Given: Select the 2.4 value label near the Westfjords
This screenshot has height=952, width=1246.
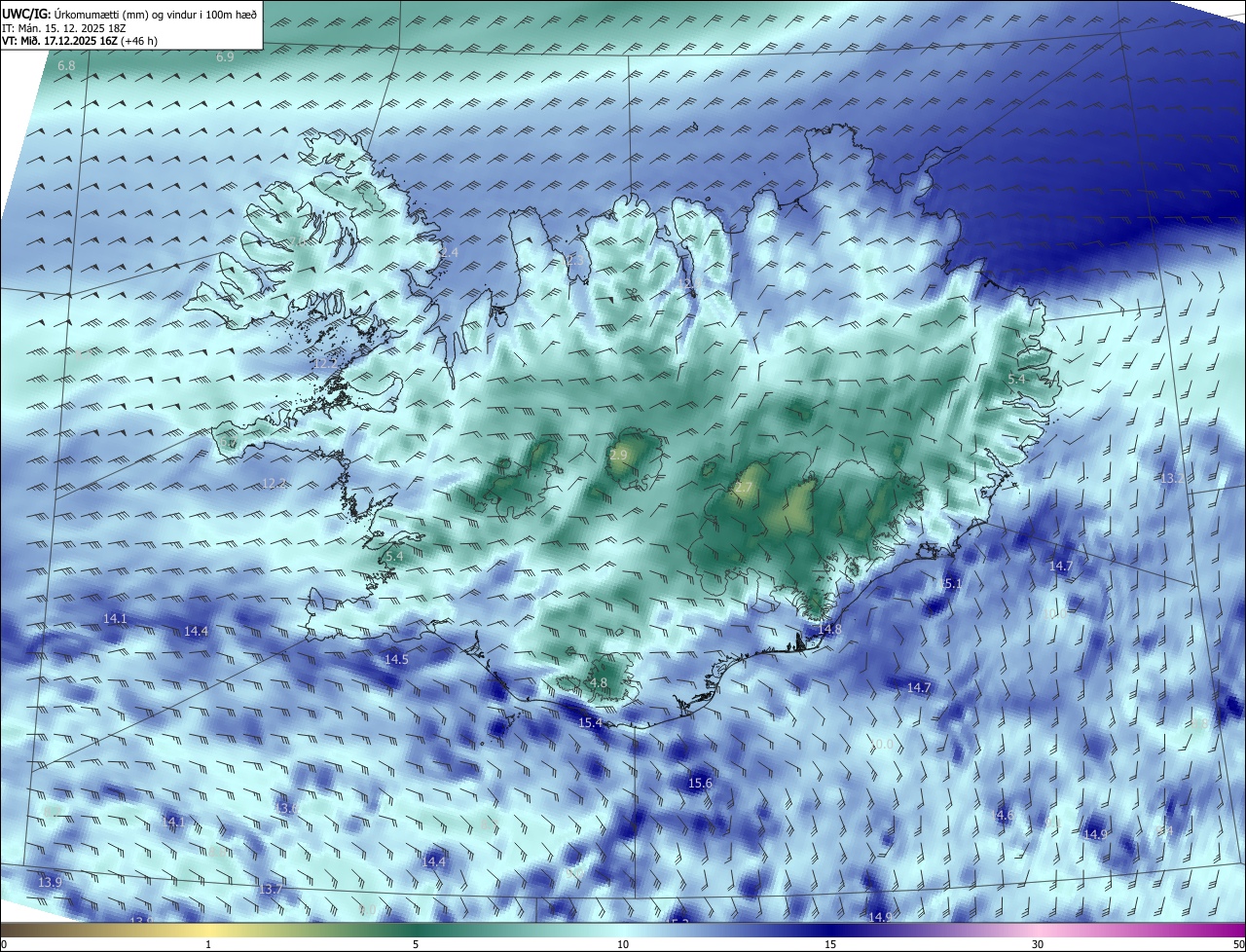Looking at the screenshot, I should click(448, 252).
